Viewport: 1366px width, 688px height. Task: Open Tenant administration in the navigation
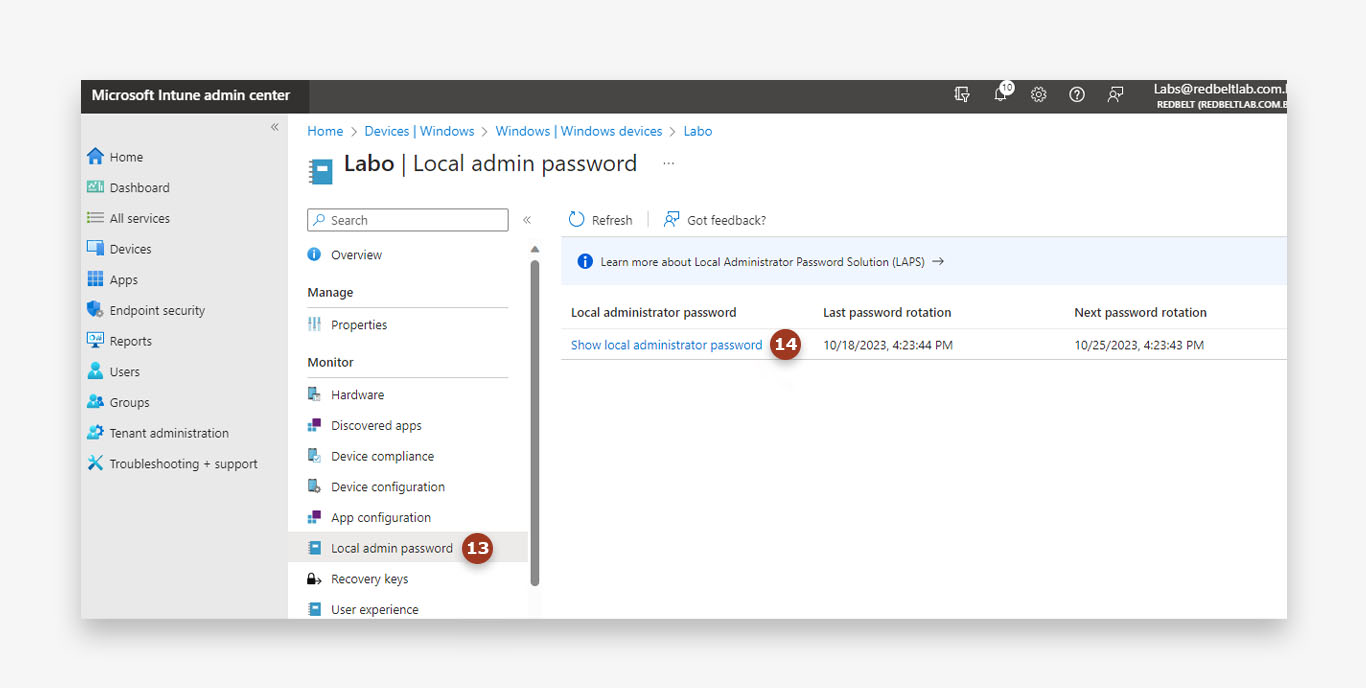point(169,434)
